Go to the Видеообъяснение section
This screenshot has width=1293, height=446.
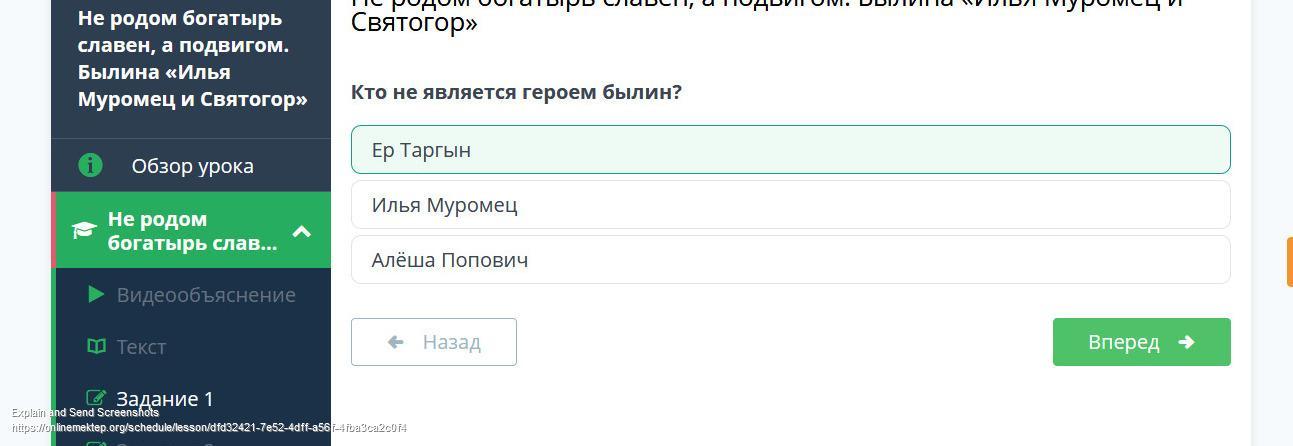click(x=206, y=295)
